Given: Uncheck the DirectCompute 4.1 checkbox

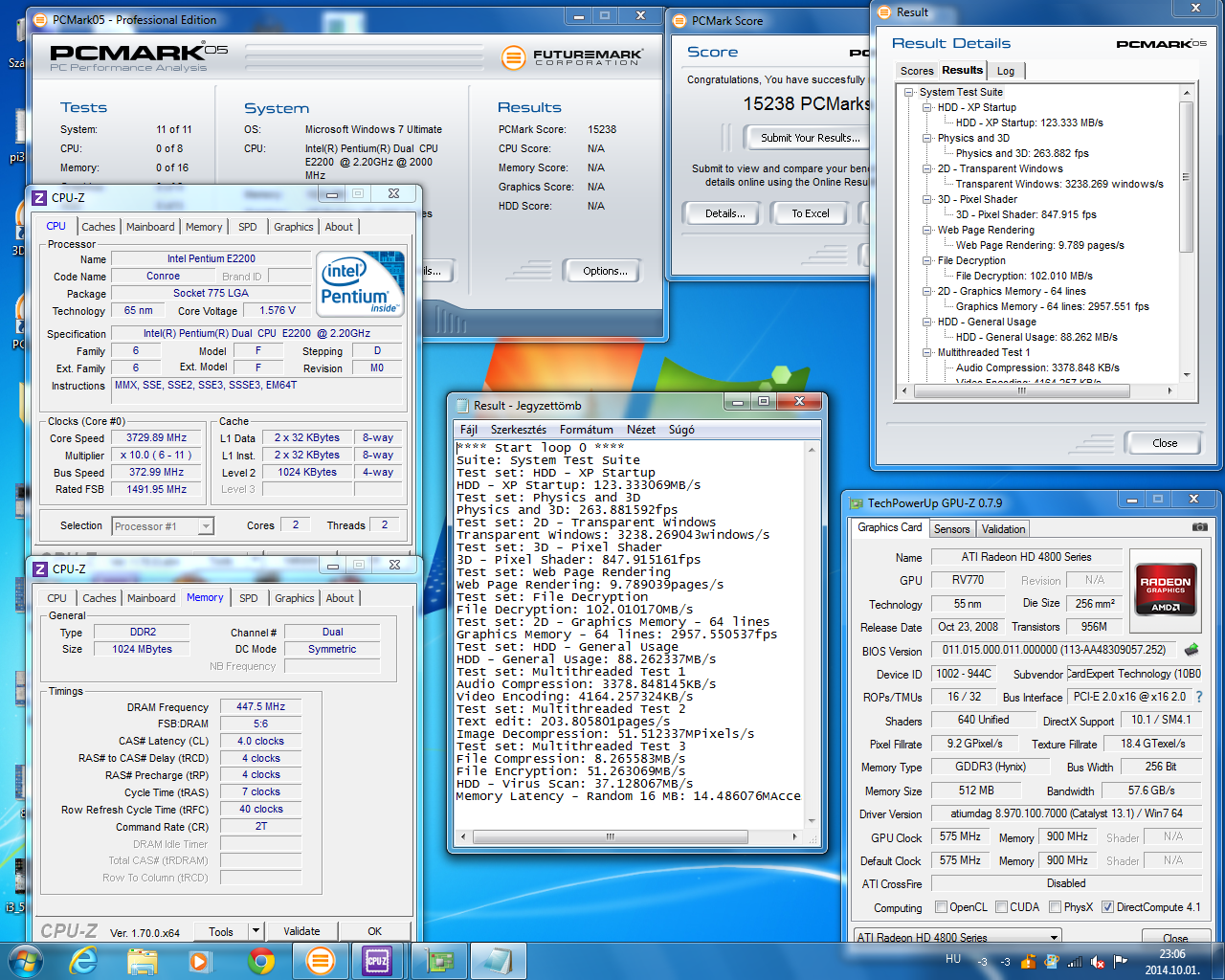Looking at the screenshot, I should [x=1107, y=907].
